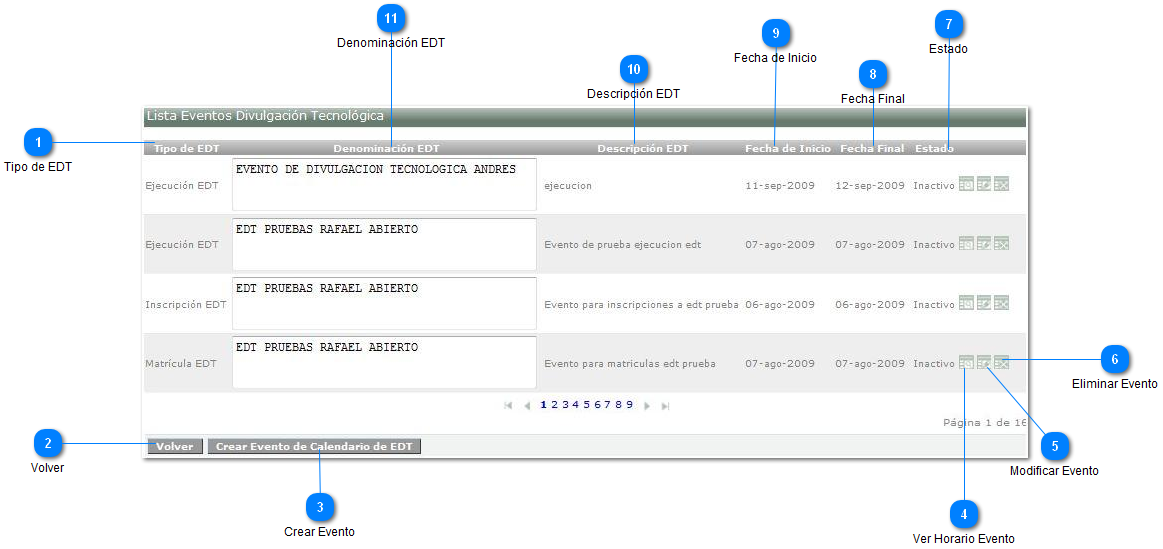Click the 'Tipo de EDT' column header

(186, 148)
